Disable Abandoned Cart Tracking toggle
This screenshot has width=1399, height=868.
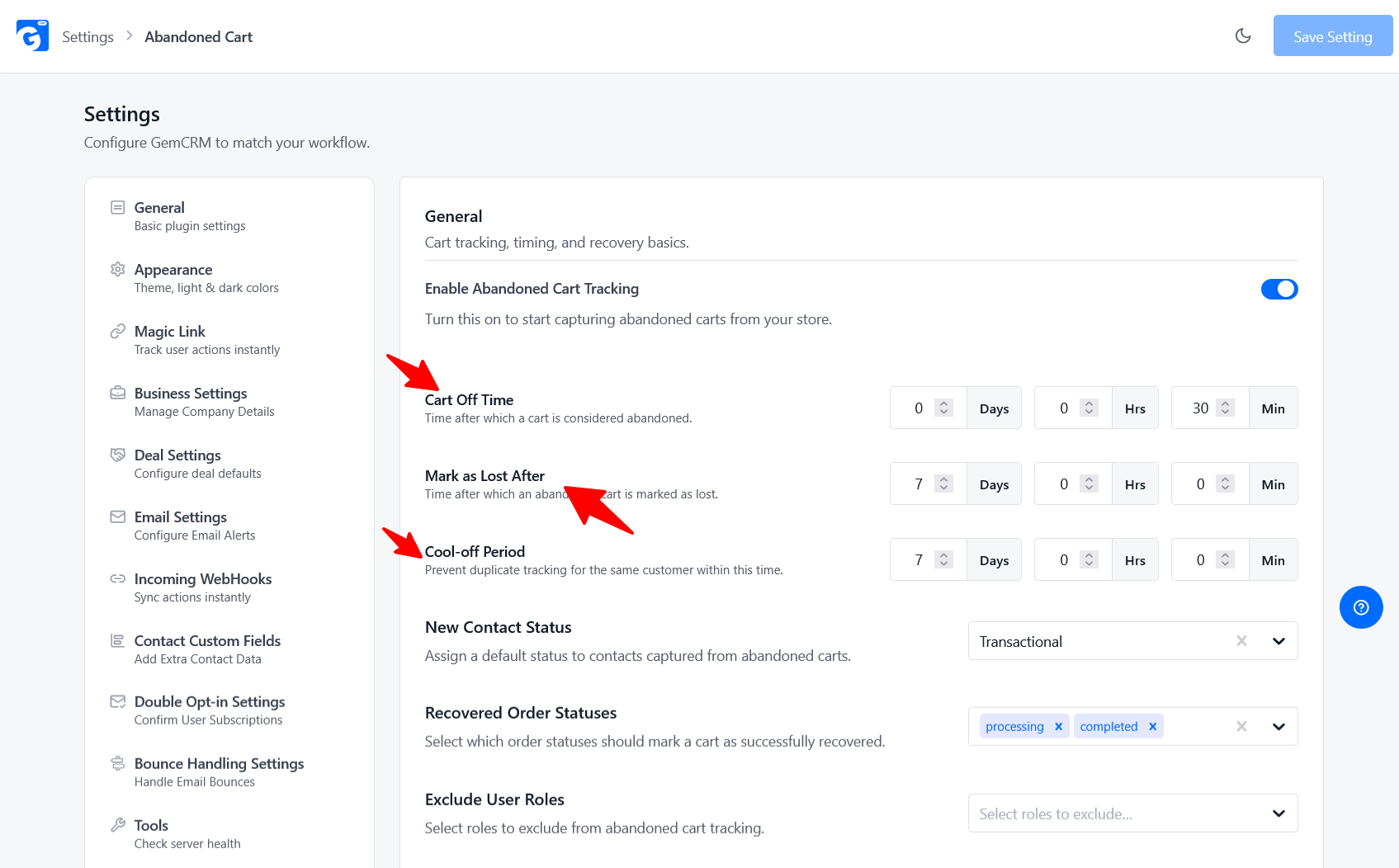click(x=1279, y=289)
